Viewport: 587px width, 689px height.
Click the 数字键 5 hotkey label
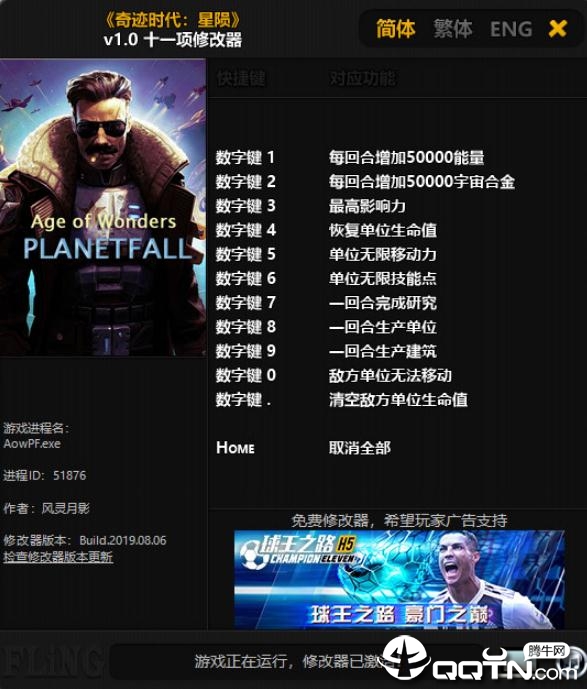(246, 254)
